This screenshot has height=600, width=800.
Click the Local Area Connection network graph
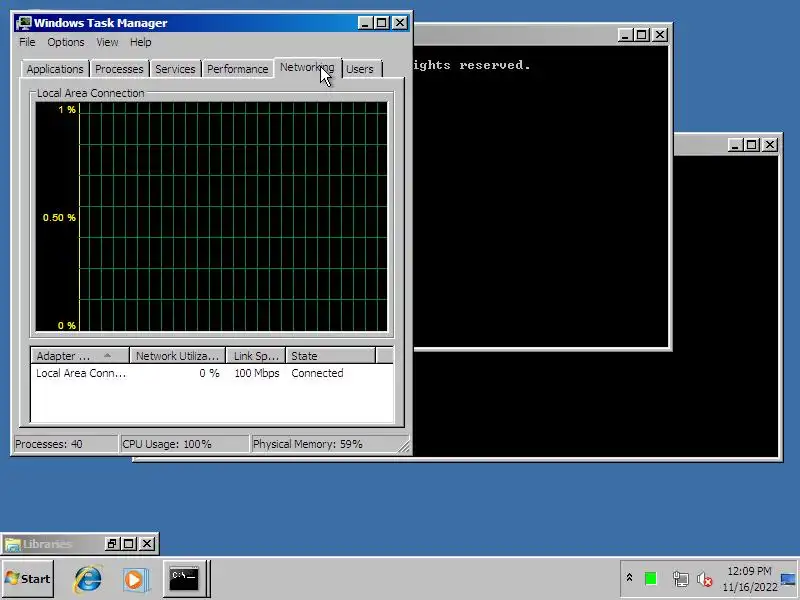click(x=211, y=217)
